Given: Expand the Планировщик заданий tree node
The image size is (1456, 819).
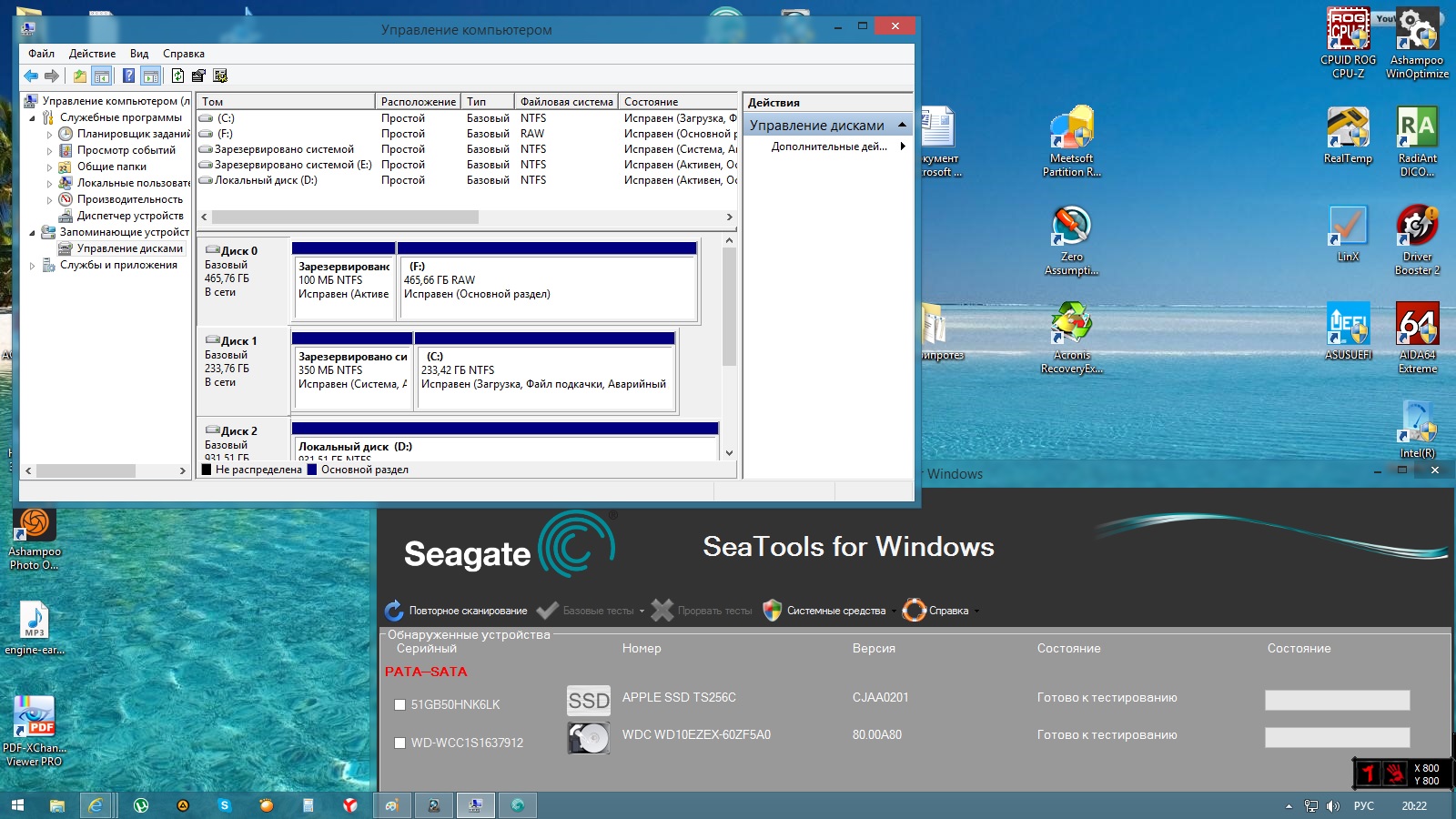Looking at the screenshot, I should point(49,134).
